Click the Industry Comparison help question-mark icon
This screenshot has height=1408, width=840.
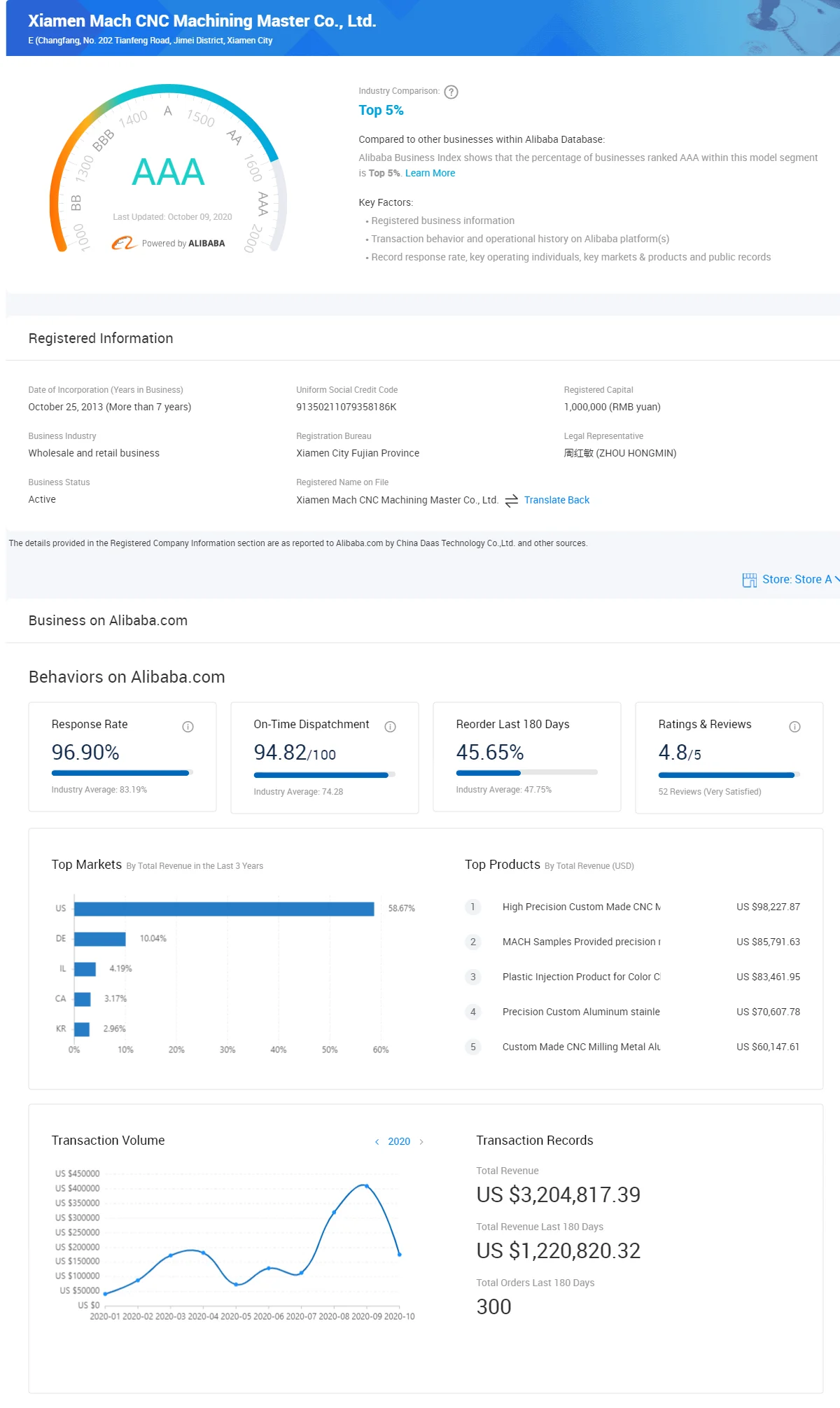click(451, 92)
